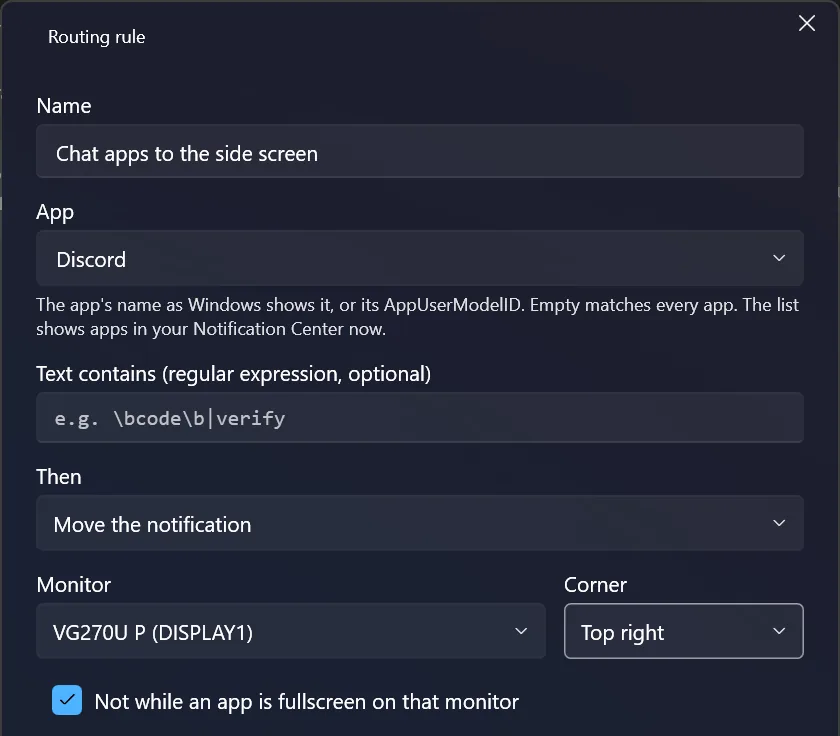Click the Text contains regular expression field
Screen dimensions: 840x736
(419, 417)
